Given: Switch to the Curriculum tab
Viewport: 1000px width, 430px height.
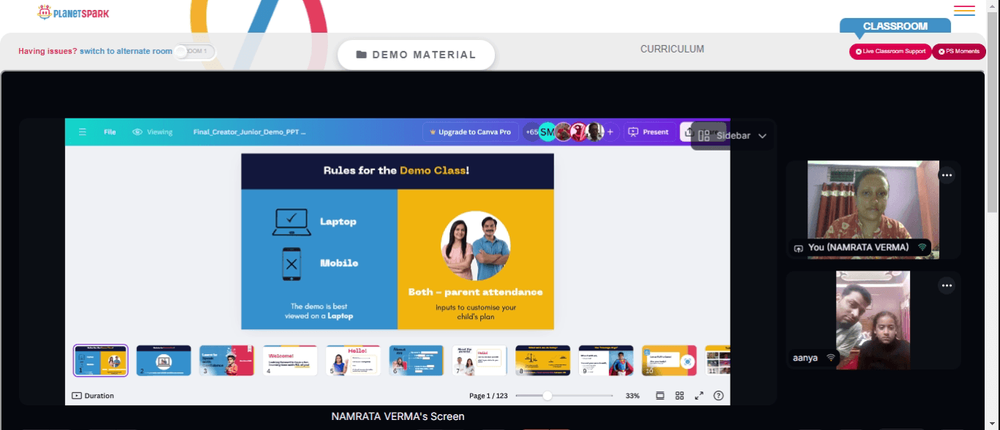Looking at the screenshot, I should (x=672, y=49).
